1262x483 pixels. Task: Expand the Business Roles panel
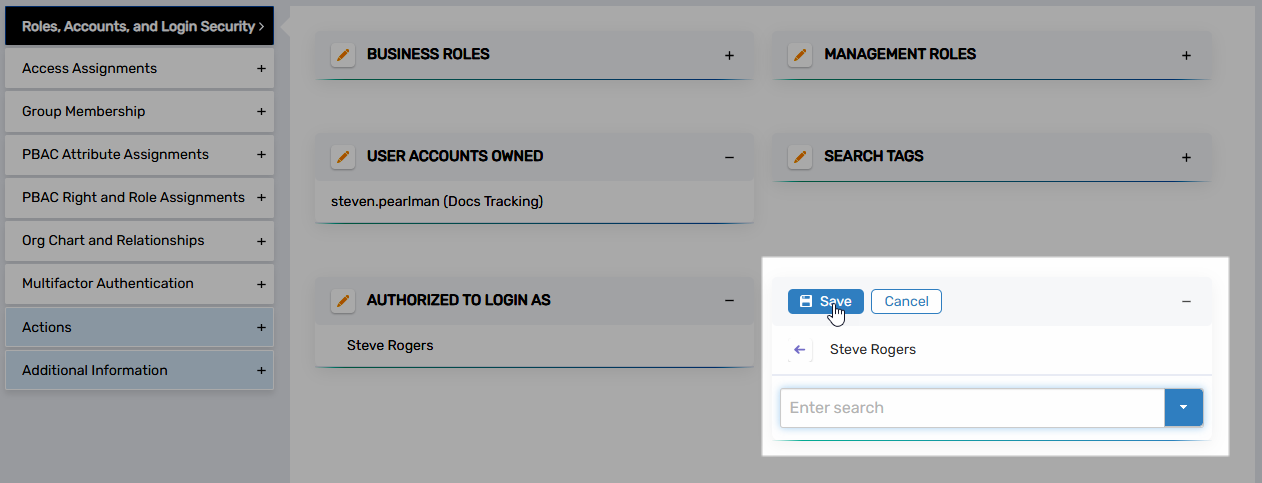click(x=729, y=55)
